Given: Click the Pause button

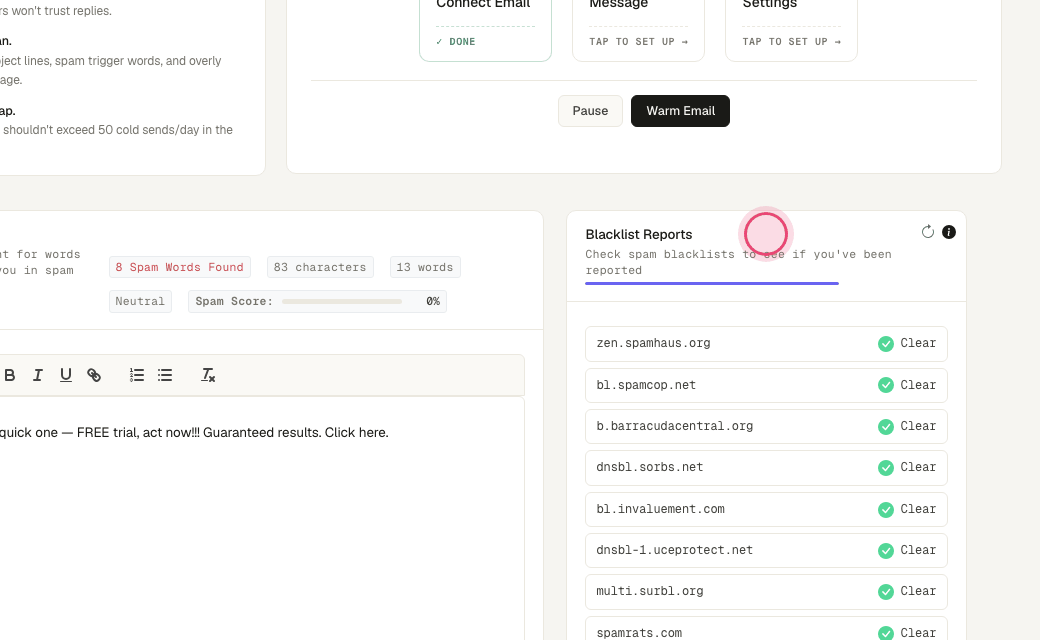Looking at the screenshot, I should pyautogui.click(x=590, y=111).
